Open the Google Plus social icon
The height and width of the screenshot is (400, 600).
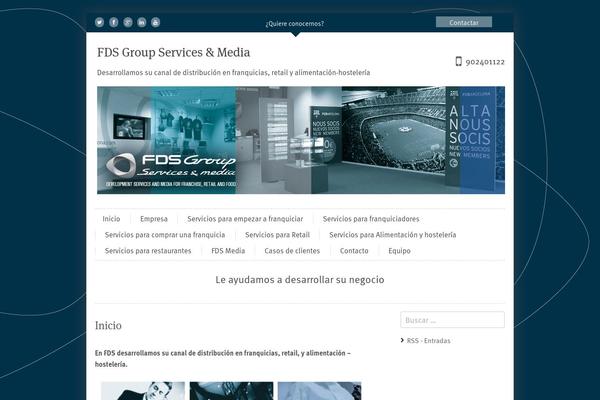(128, 22)
